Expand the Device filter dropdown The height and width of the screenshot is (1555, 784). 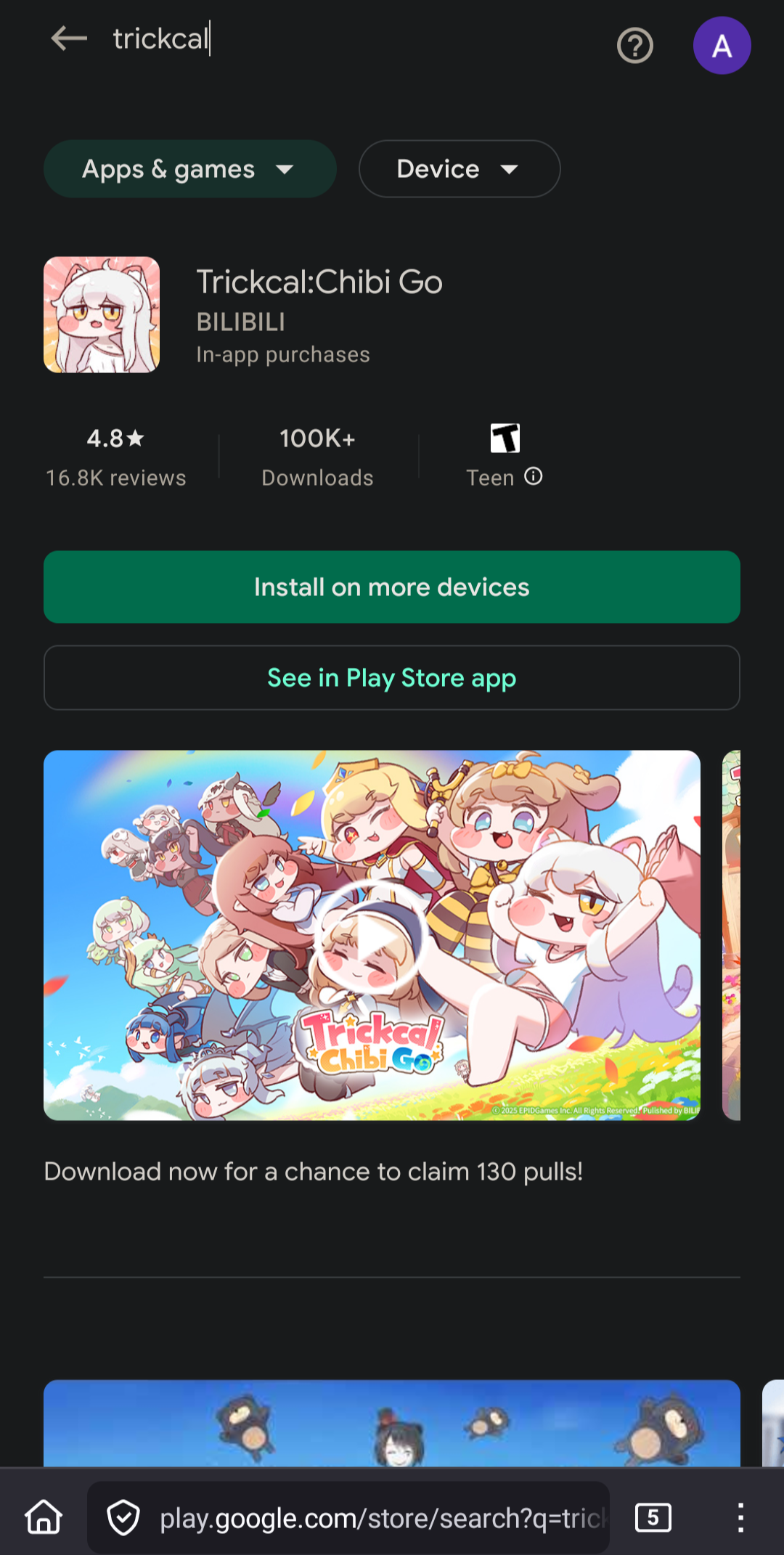(x=460, y=169)
